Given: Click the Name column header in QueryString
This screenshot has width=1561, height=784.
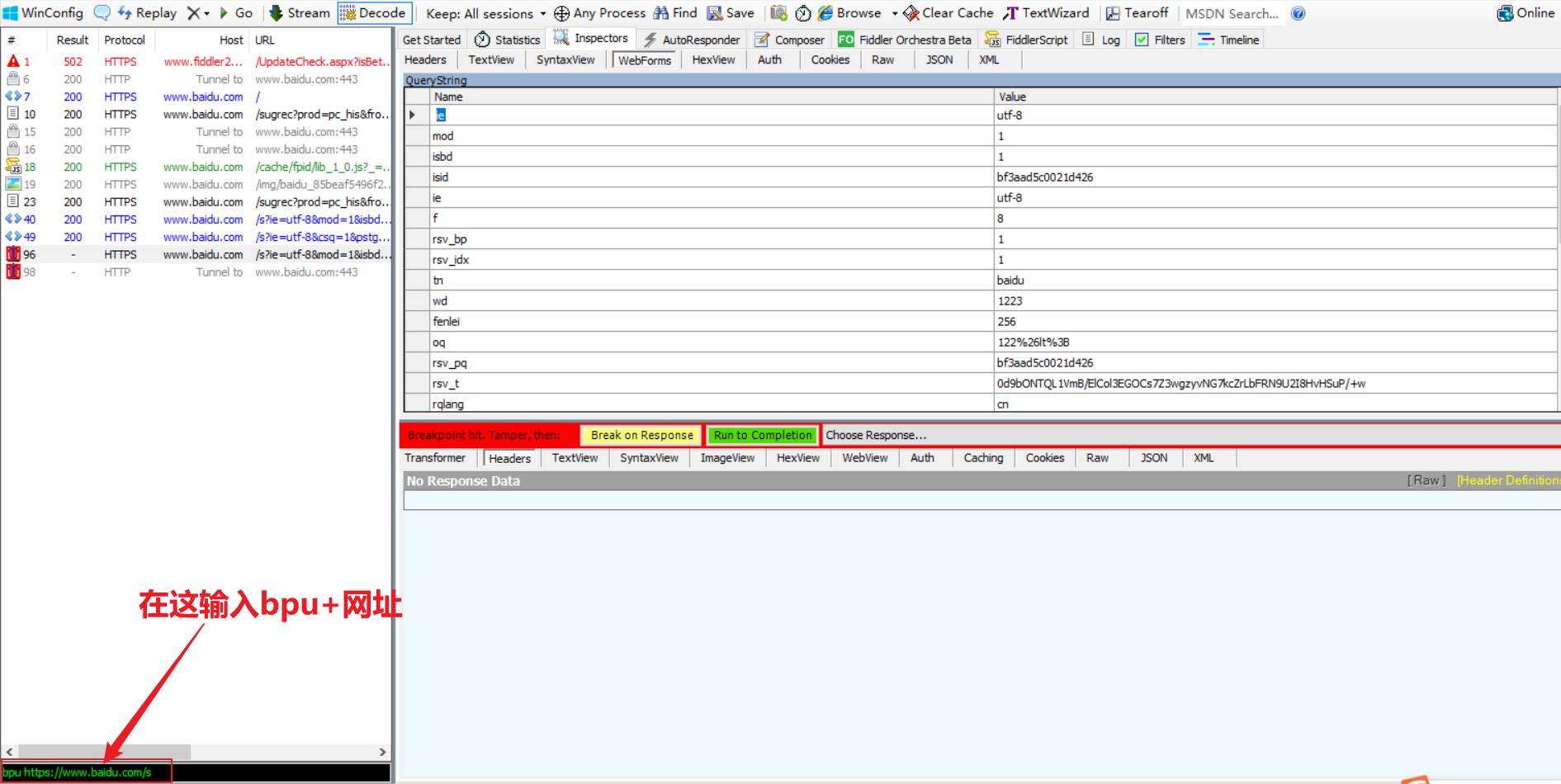Looking at the screenshot, I should (x=712, y=97).
